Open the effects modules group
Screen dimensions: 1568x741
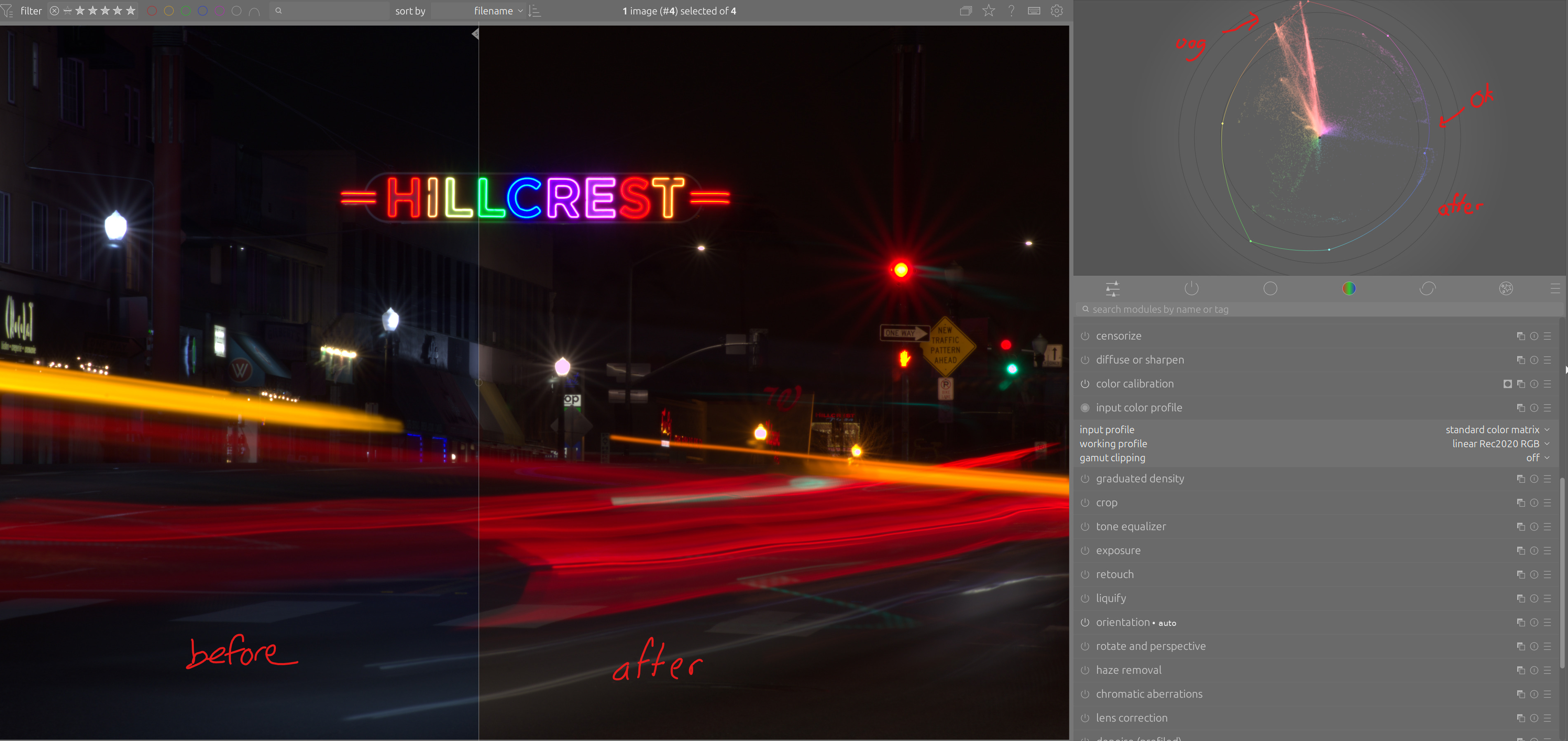coord(1506,289)
